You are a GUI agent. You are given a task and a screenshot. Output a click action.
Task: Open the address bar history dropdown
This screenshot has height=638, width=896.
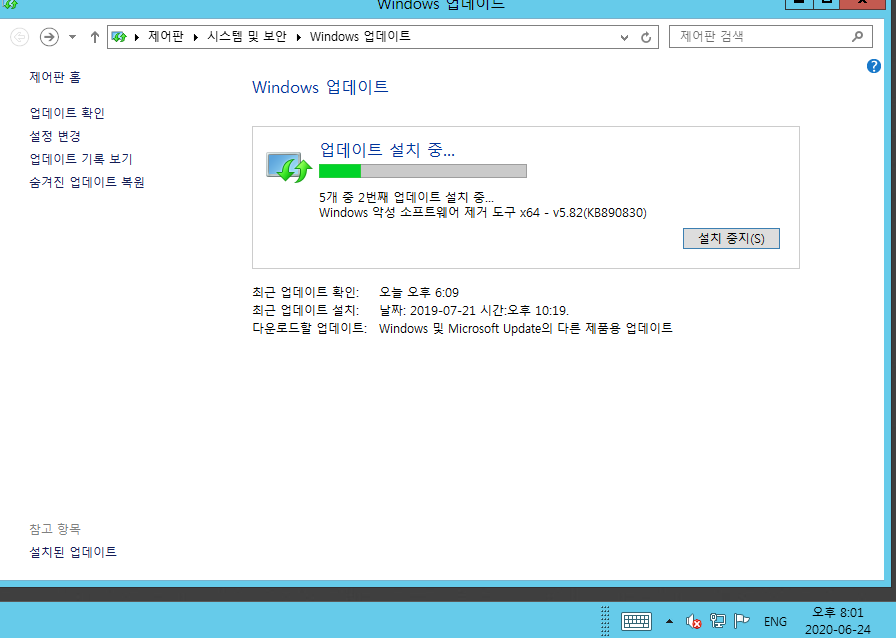625,37
